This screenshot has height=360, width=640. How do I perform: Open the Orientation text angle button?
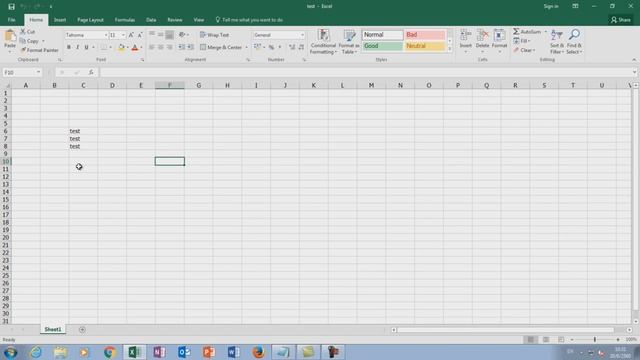click(x=182, y=35)
